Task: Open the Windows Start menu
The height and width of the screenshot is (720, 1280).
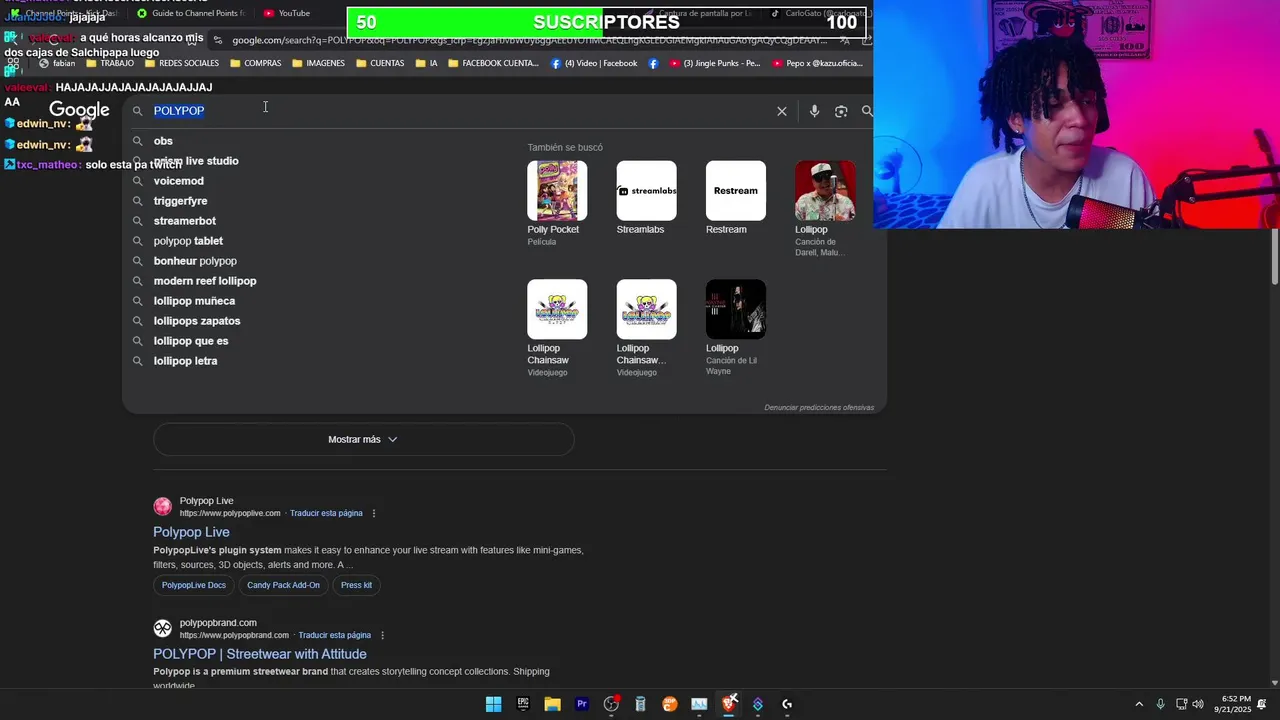Action: [493, 704]
